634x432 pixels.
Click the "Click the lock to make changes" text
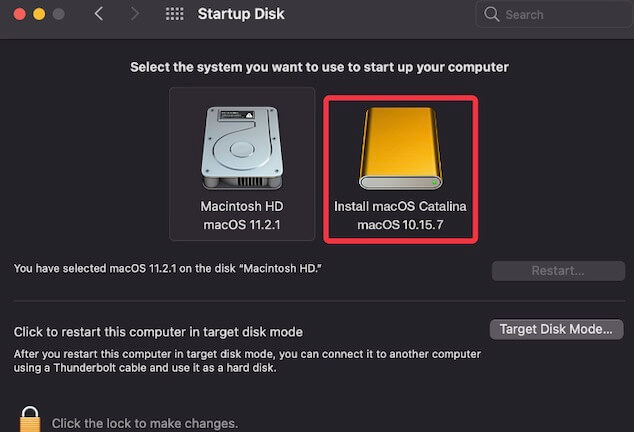pyautogui.click(x=145, y=423)
